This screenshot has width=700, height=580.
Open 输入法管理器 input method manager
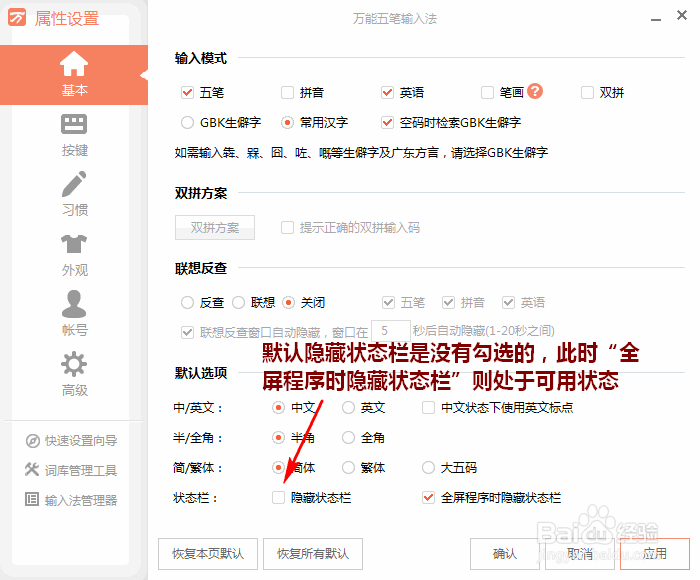[71, 500]
